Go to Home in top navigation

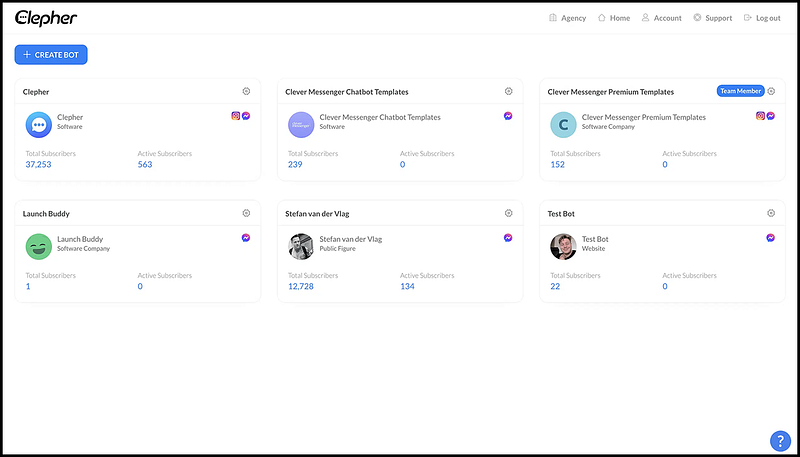click(x=614, y=18)
